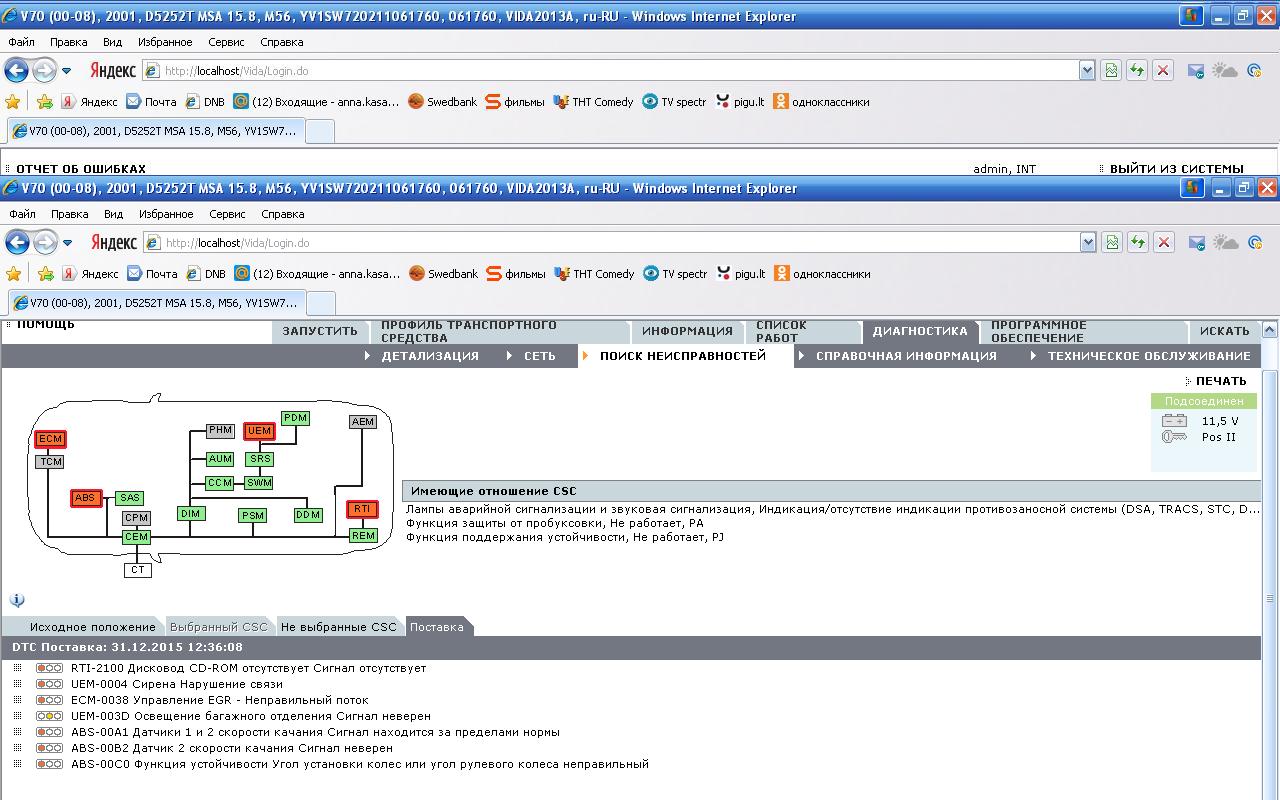Viewport: 1280px width, 800px height.
Task: Select the SRS module node
Action: [x=260, y=459]
